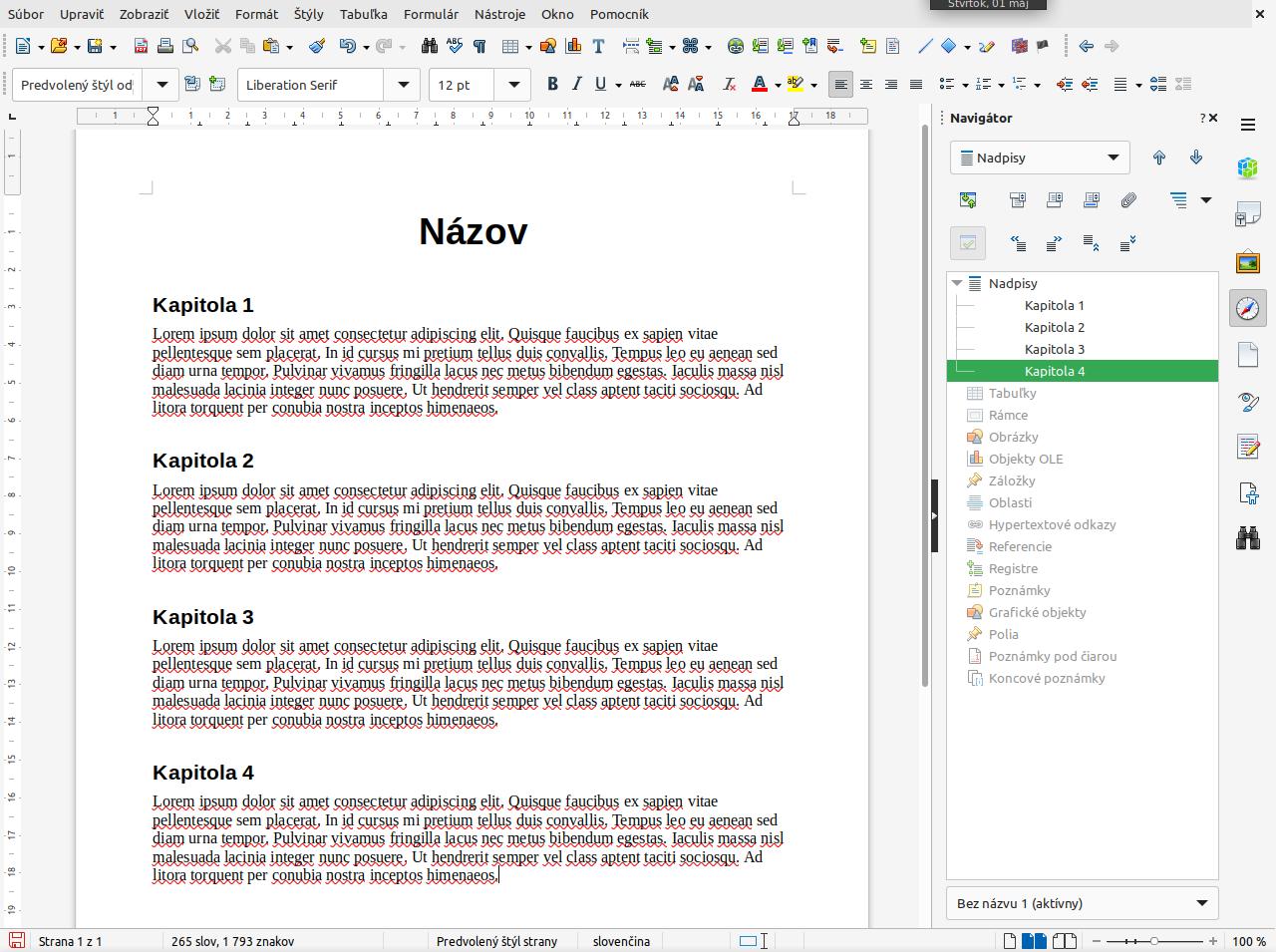
Task: Increase paragraph indent
Action: (1065, 85)
